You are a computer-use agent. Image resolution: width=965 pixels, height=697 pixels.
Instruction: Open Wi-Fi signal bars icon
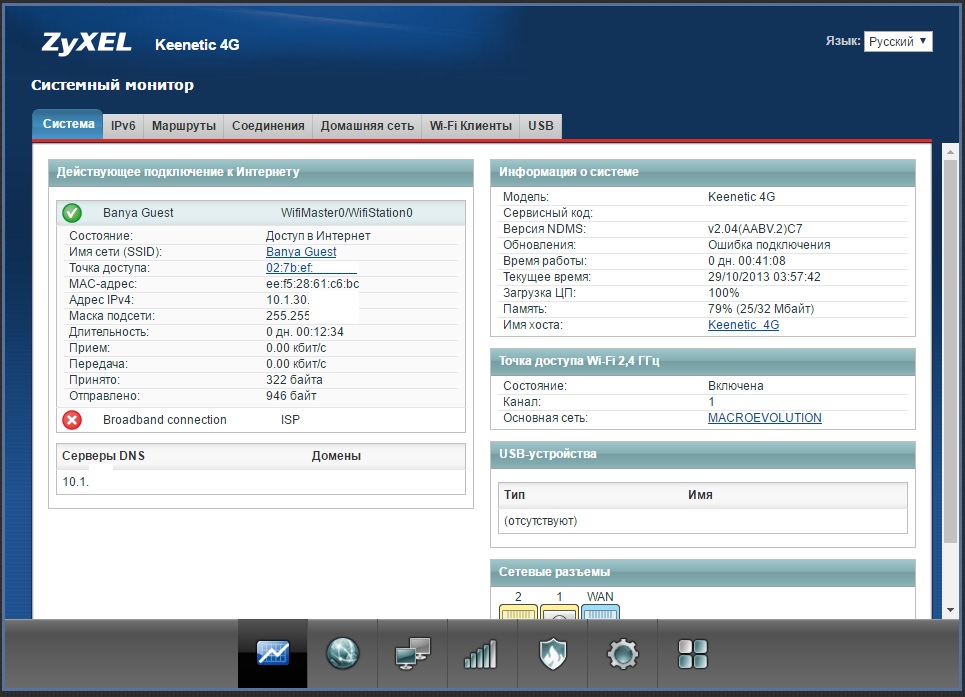pyautogui.click(x=481, y=654)
